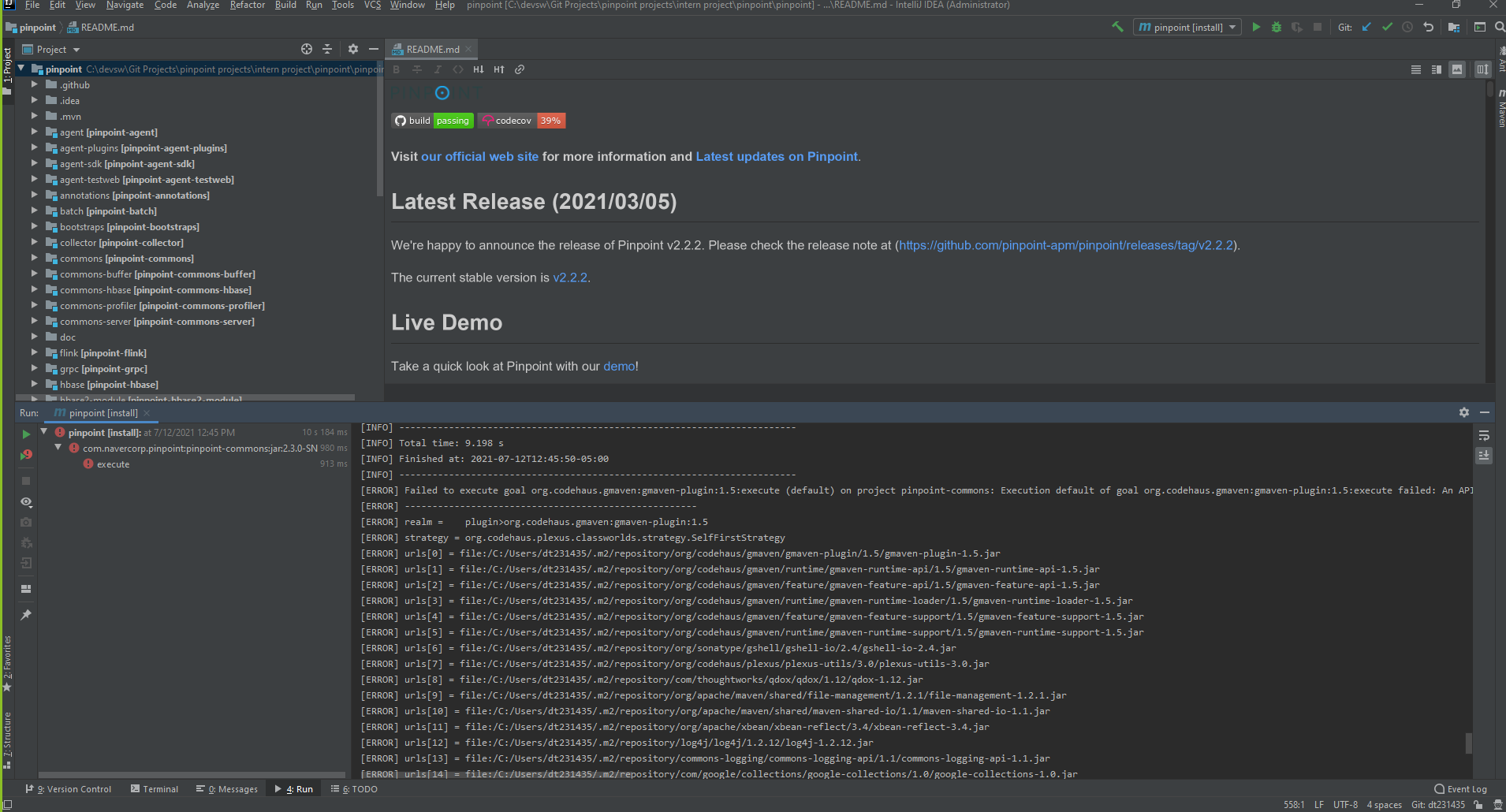
Task: Switch to split editor and preview layout
Action: 1435,69
